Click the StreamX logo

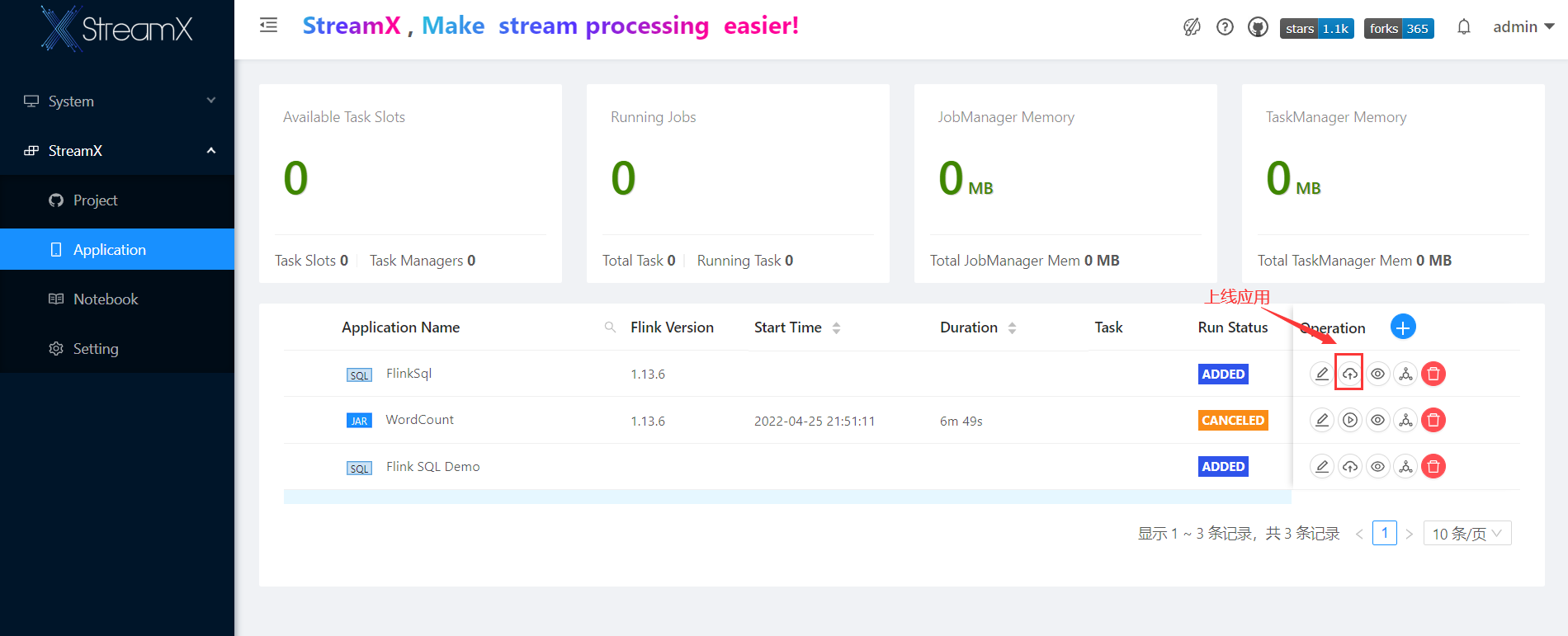[116, 29]
